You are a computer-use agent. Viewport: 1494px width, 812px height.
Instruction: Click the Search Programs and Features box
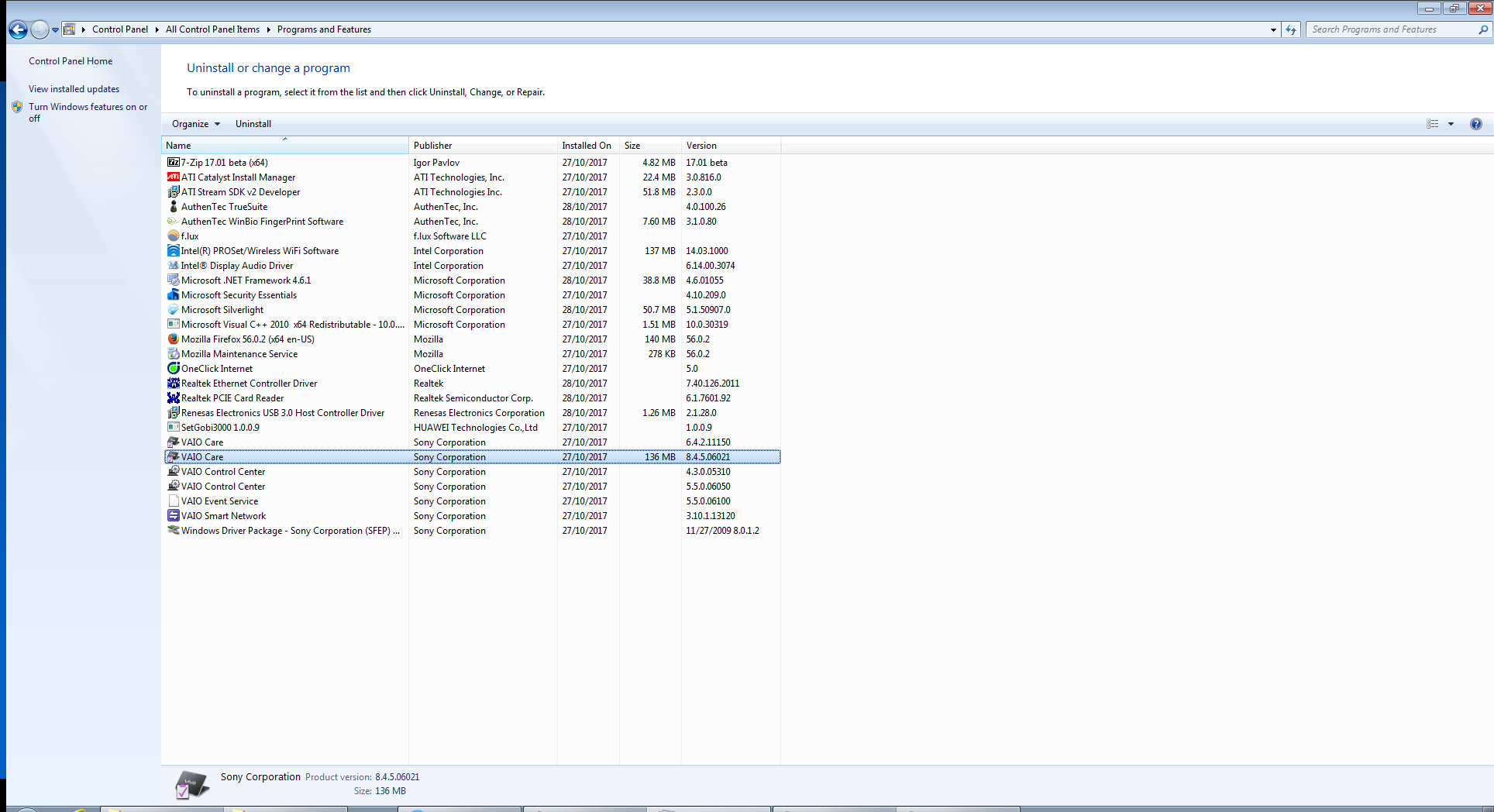tap(1391, 29)
